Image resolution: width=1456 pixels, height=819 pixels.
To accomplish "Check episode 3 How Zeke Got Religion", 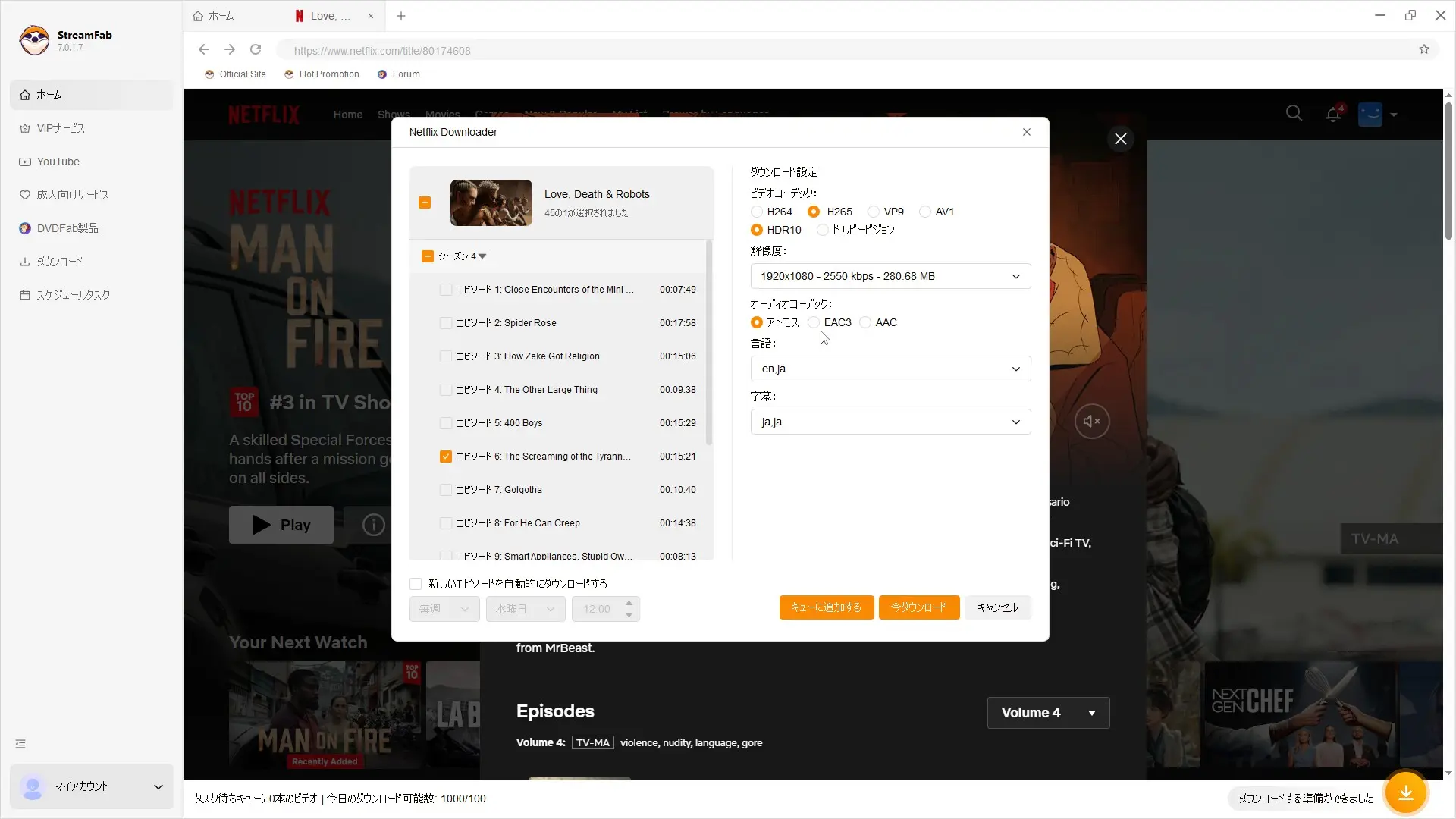I will 446,356.
